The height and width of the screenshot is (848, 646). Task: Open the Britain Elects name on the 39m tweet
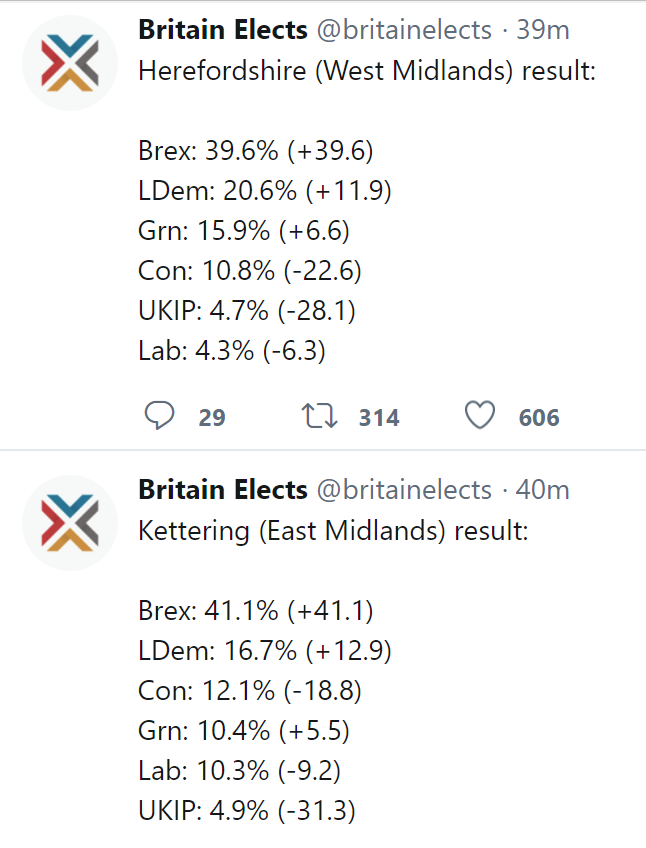click(223, 30)
